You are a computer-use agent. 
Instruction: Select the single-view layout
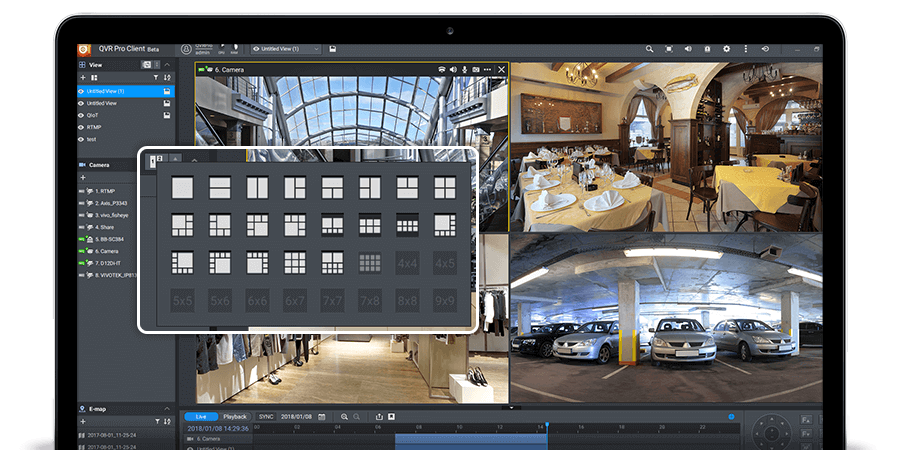(182, 188)
